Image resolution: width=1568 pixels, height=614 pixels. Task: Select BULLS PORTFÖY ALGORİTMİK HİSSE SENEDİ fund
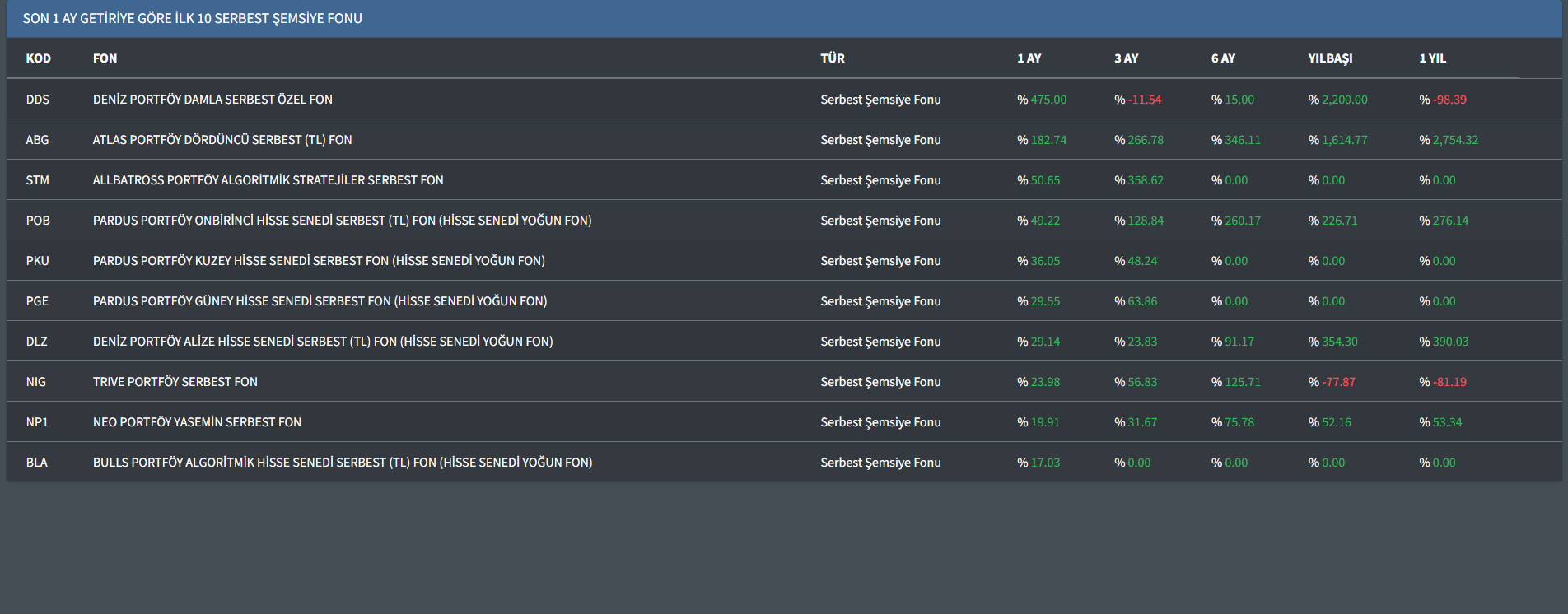coord(342,463)
